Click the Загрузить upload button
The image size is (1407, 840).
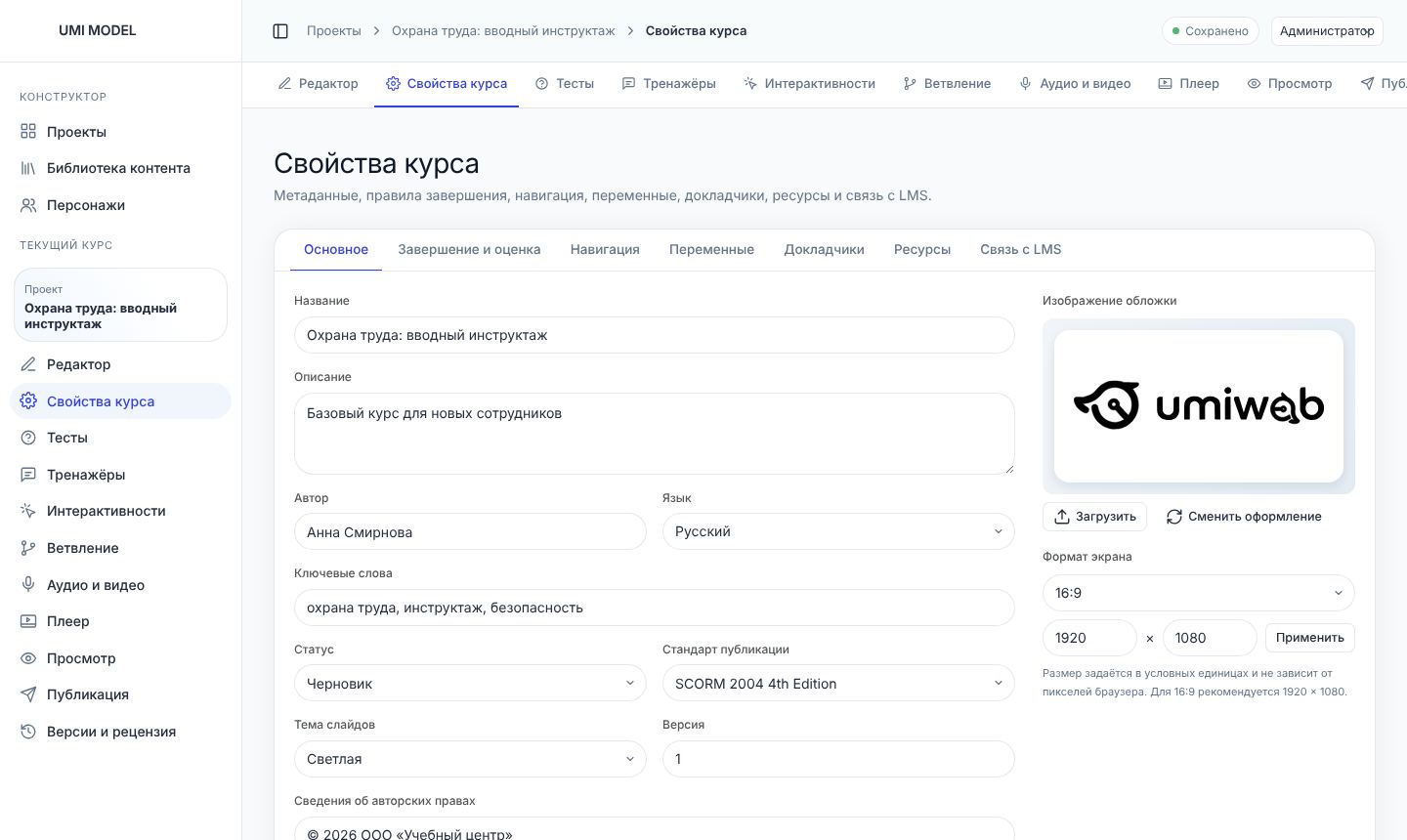(1094, 517)
